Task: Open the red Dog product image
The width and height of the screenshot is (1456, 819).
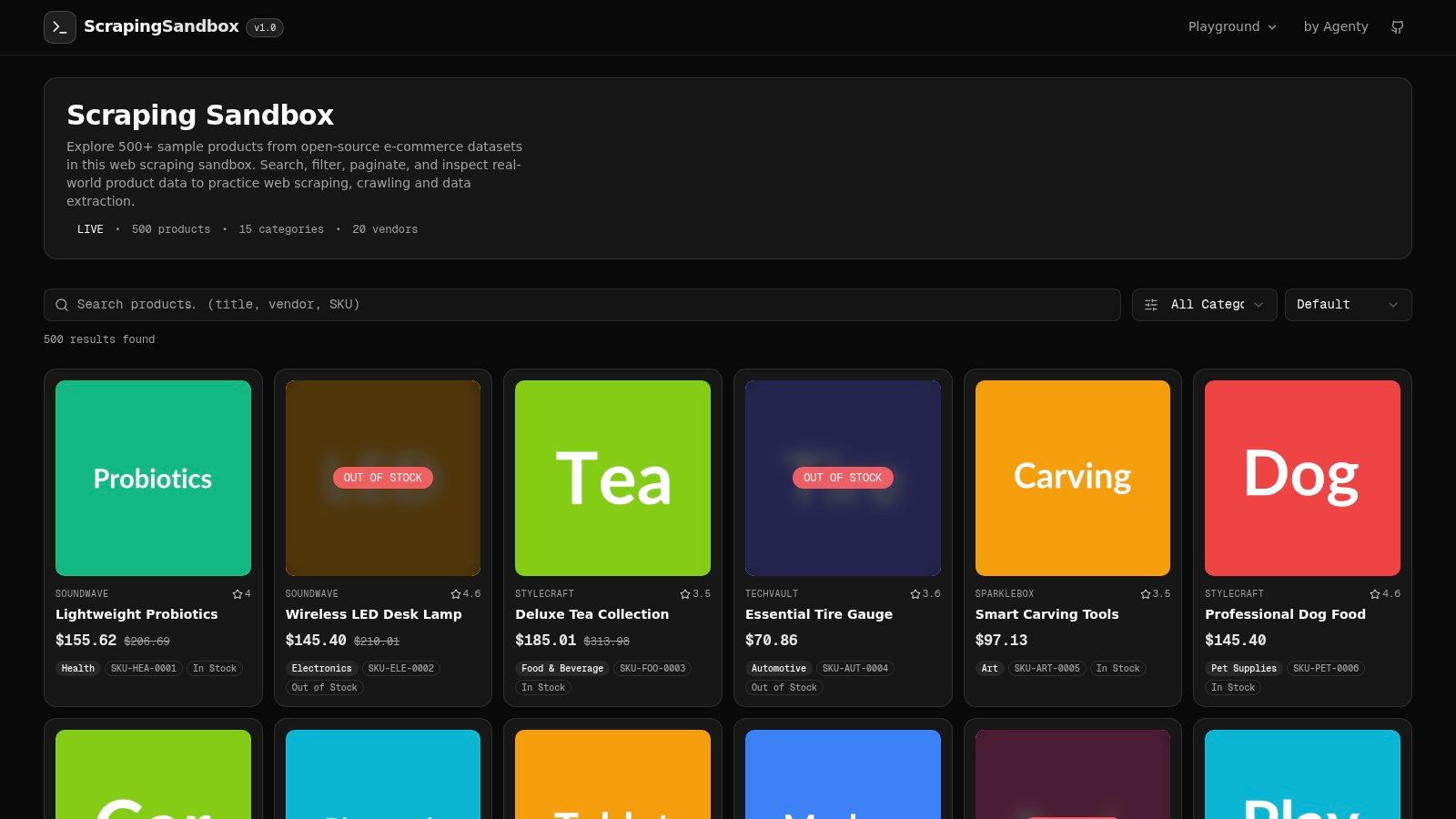Action: tap(1302, 478)
